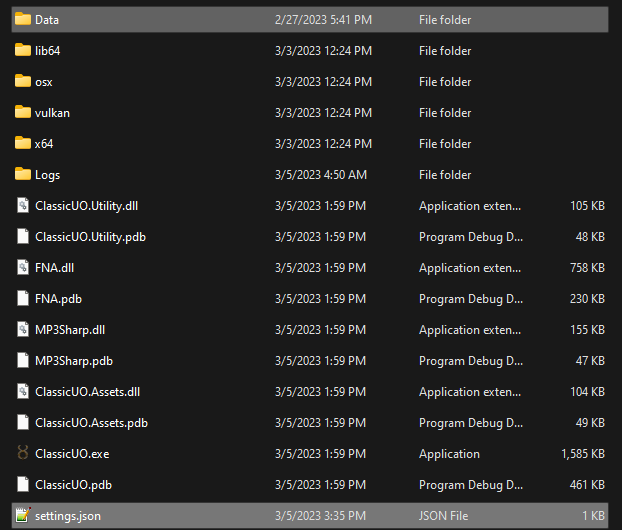This screenshot has height=530, width=622.
Task: Click the "104 KB" size value
Action: point(587,392)
